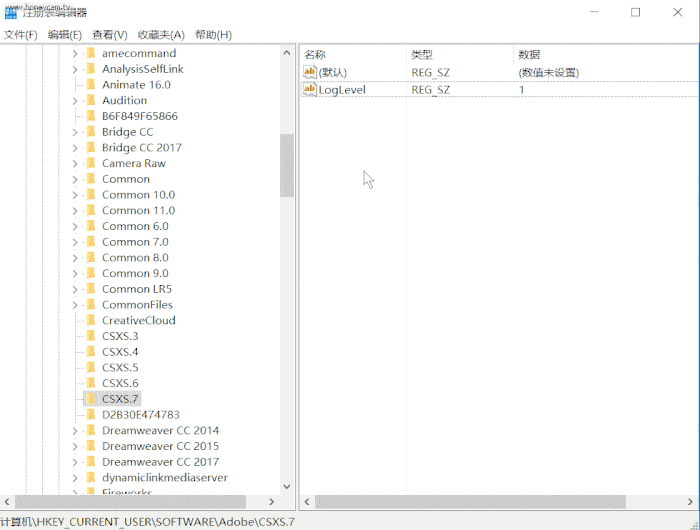Click tree pane scroll up arrow

pos(287,53)
